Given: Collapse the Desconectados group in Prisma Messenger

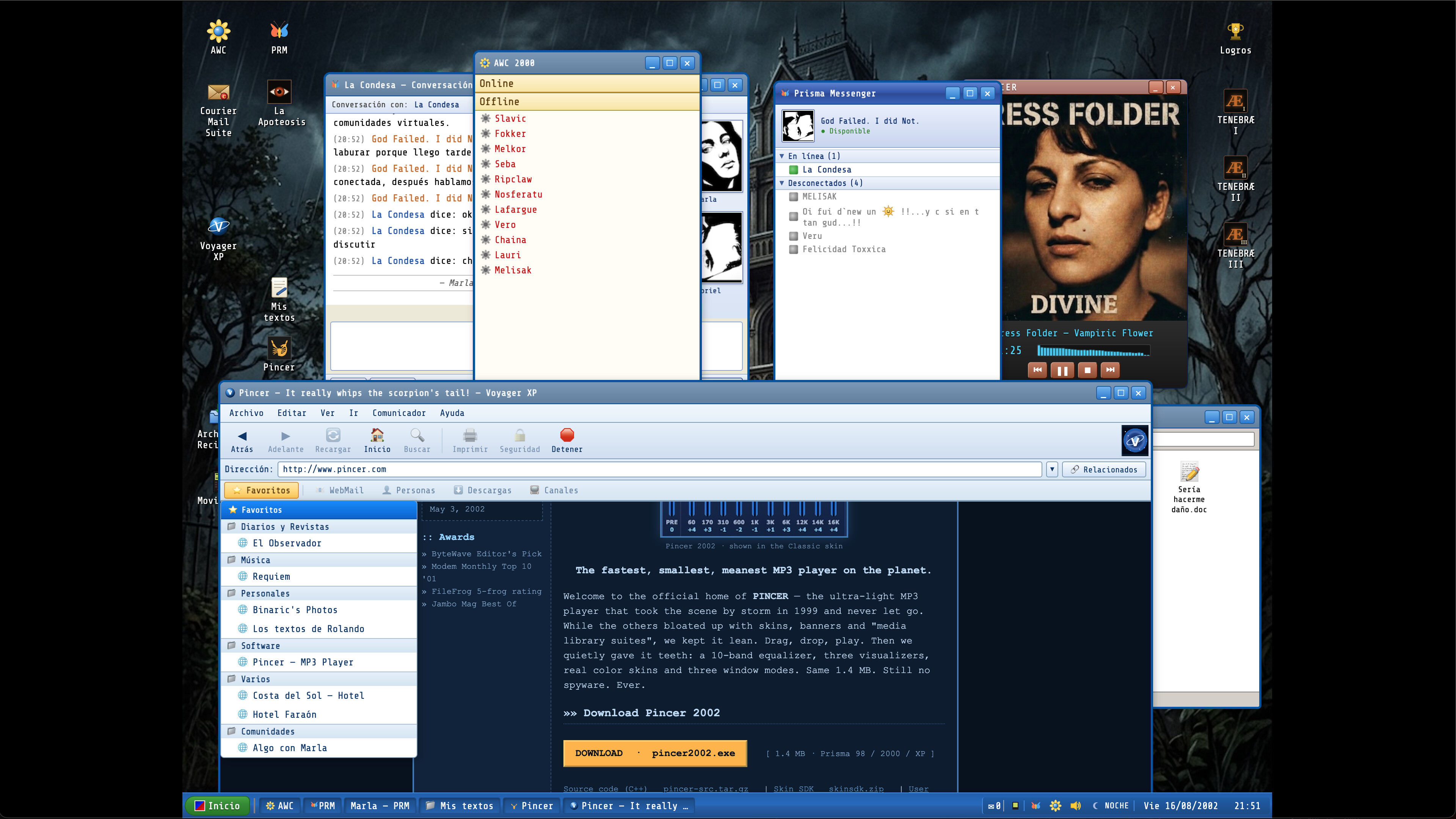Looking at the screenshot, I should pos(782,183).
